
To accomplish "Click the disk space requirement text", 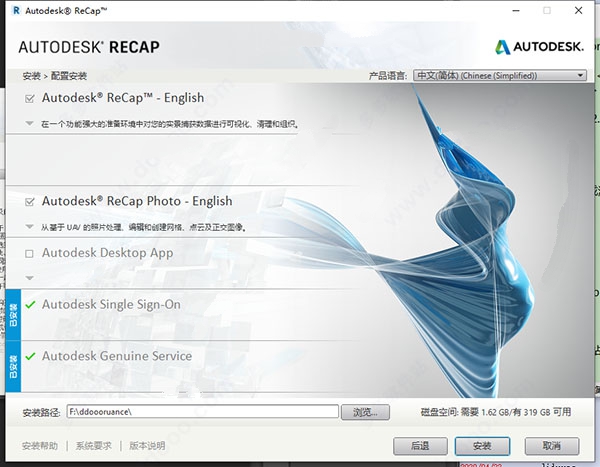I will [496, 412].
